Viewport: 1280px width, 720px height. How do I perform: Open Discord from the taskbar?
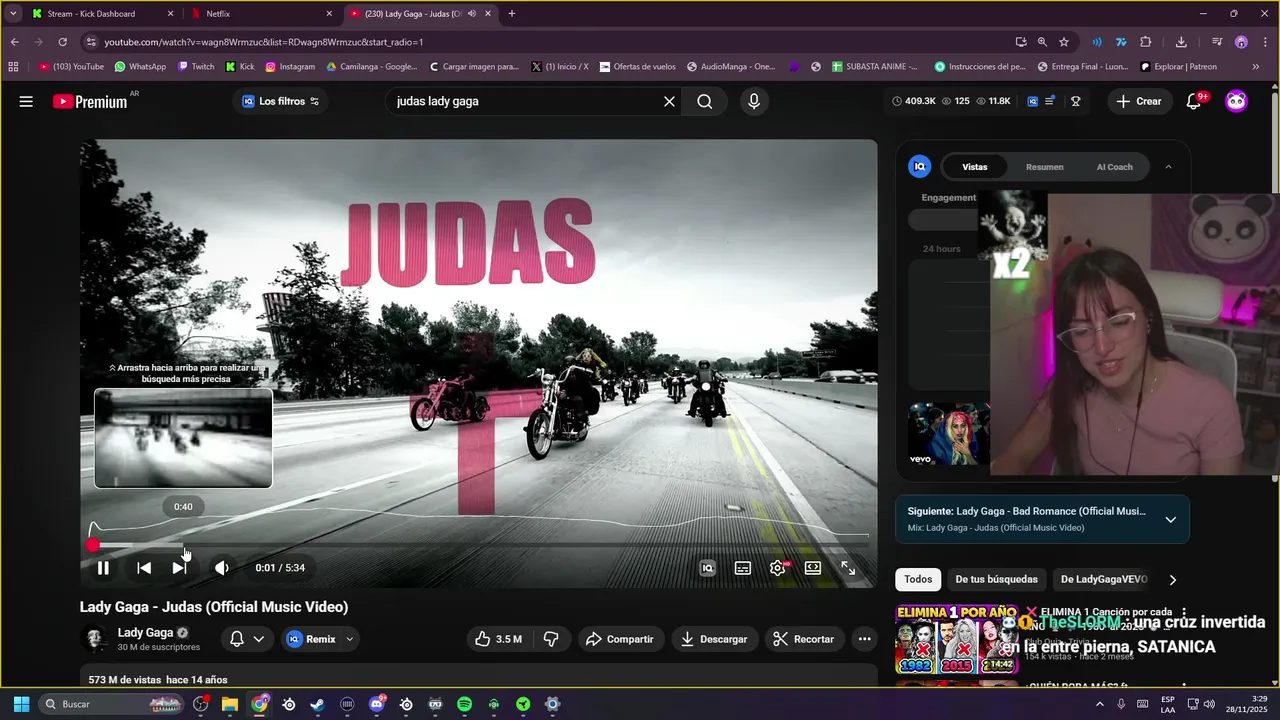[377, 704]
